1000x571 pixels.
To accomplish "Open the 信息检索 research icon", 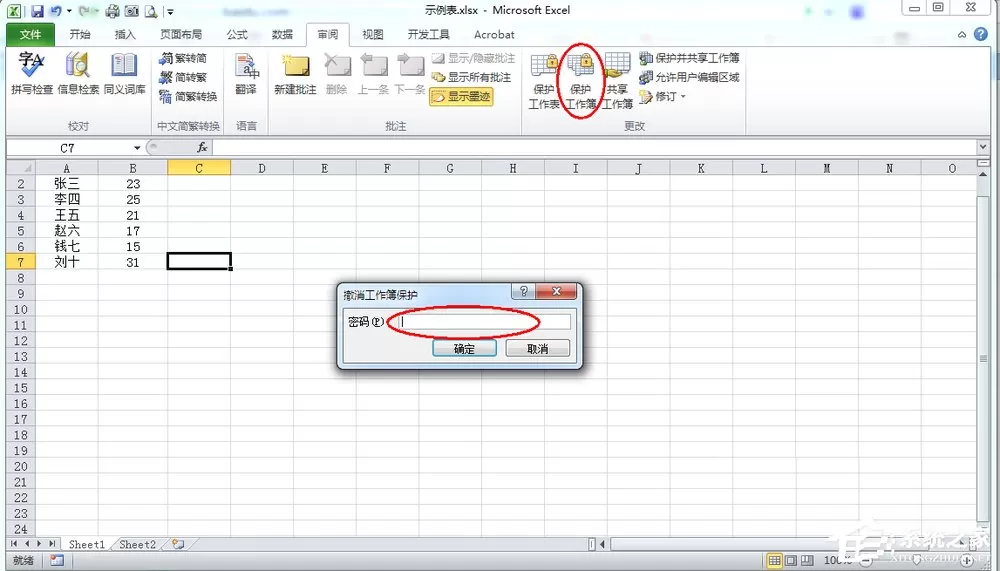I will tap(78, 74).
